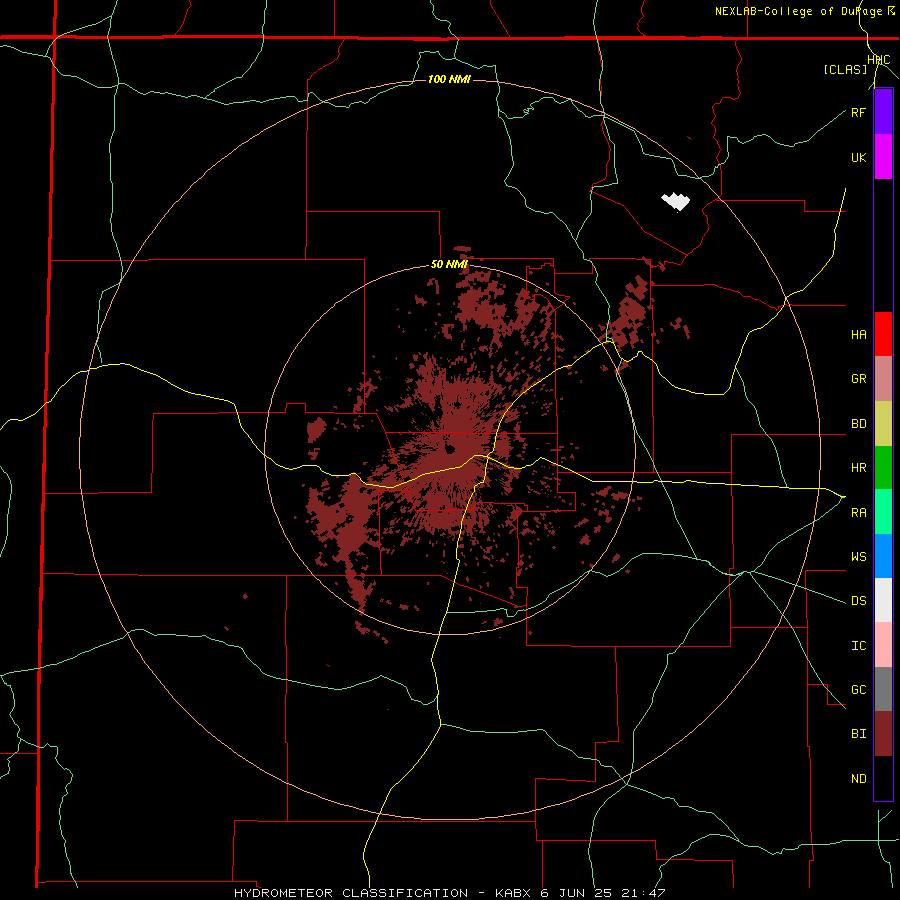Click the 50 NMI range ring label

[x=449, y=265]
